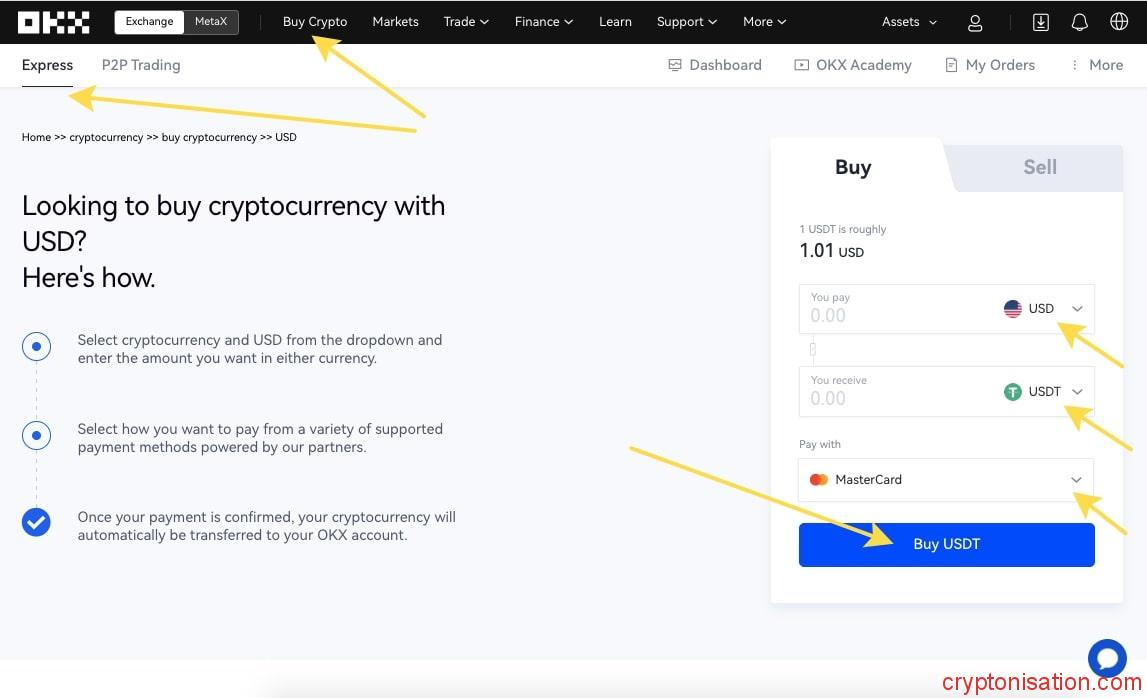Open the chat support bubble
Viewport: 1147px width, 698px height.
tap(1107, 658)
